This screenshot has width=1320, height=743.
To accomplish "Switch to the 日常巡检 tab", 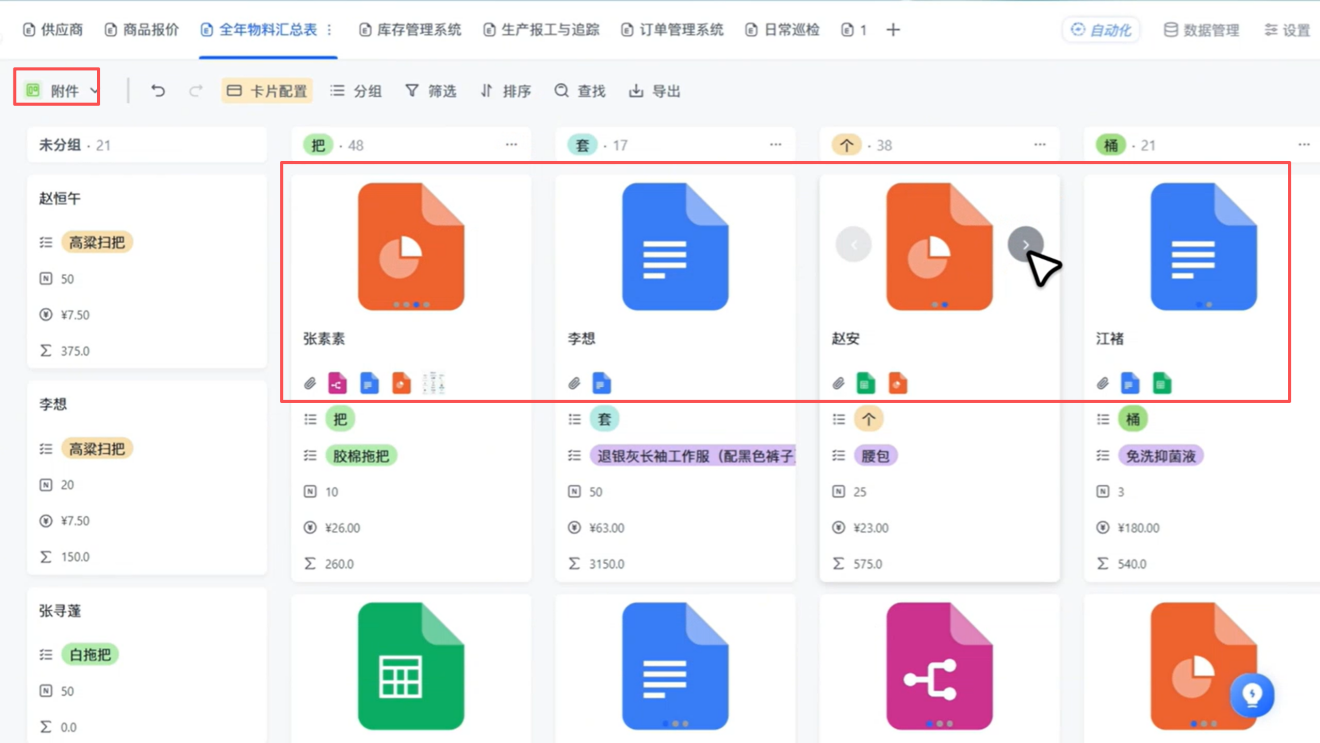I will tap(782, 30).
